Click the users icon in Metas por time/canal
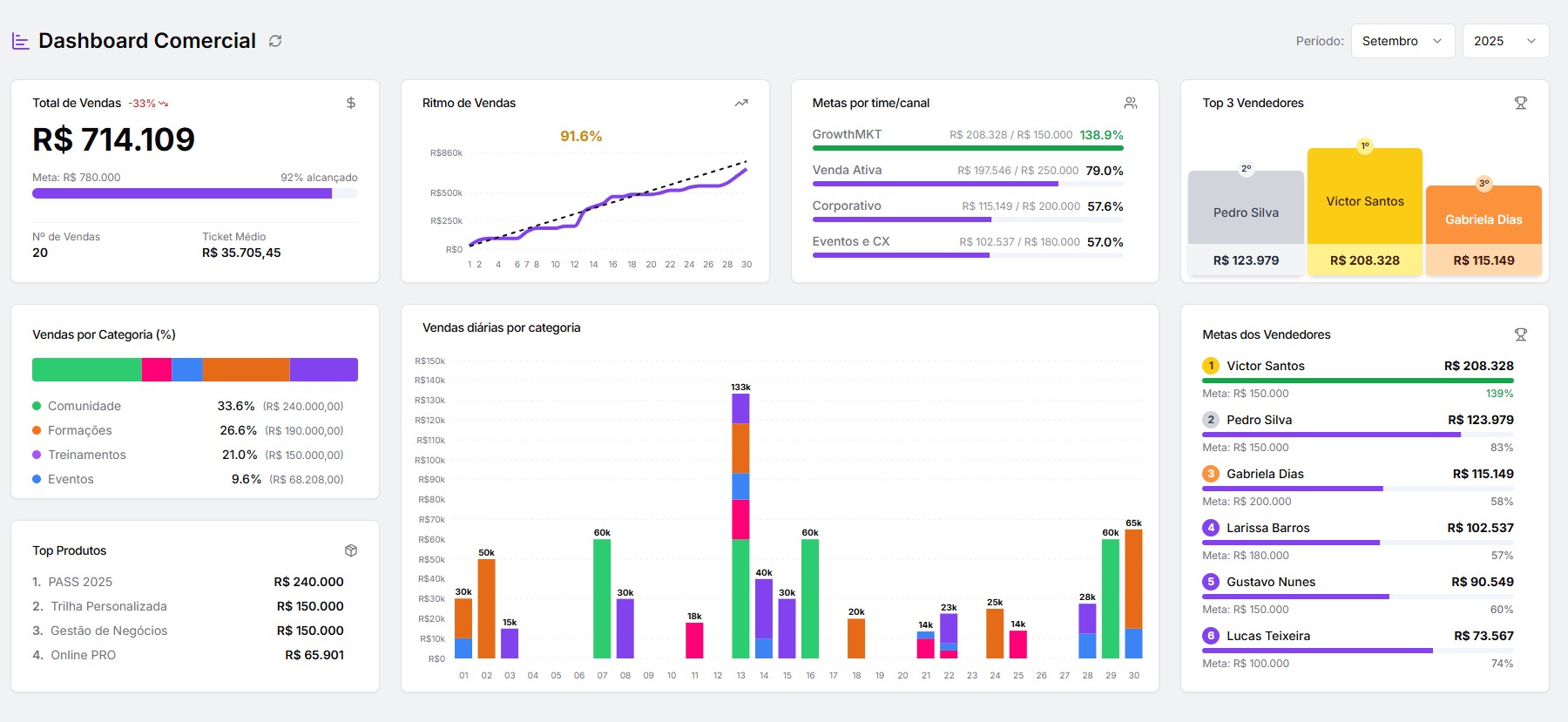The image size is (1568, 722). [1131, 103]
